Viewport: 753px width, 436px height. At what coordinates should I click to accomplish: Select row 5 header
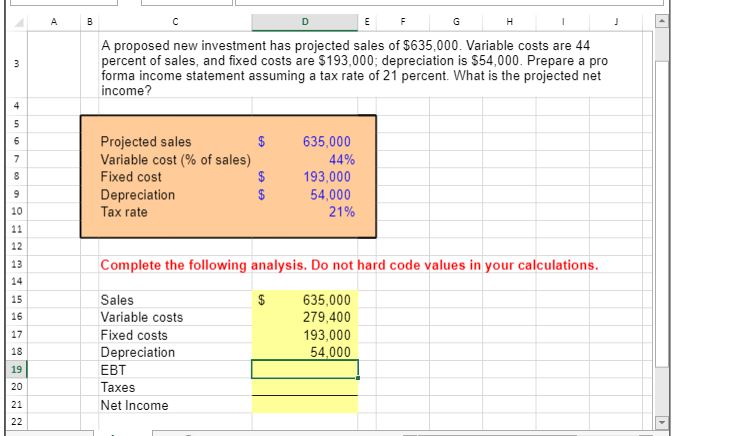click(17, 124)
